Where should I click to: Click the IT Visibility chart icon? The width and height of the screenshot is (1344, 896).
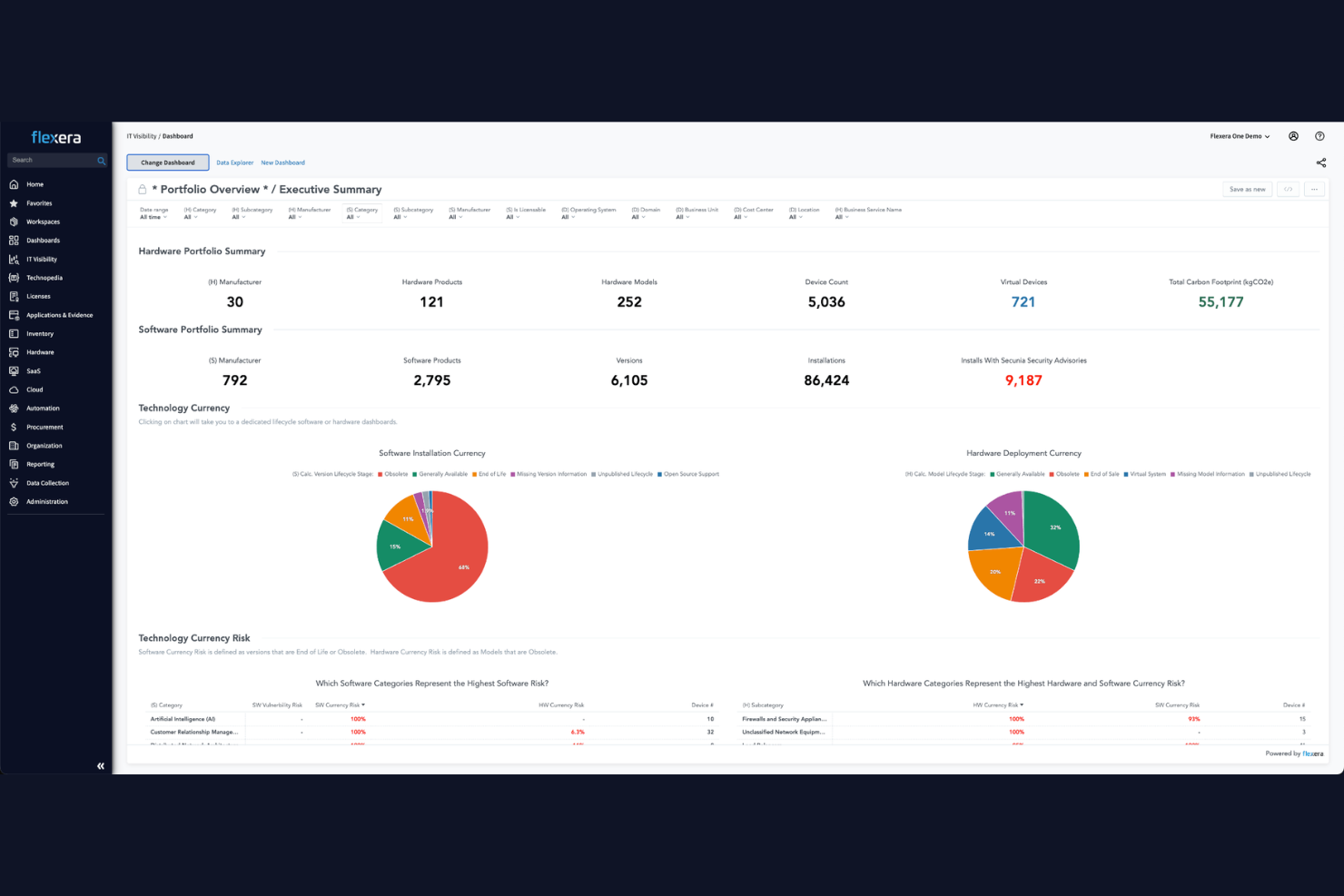14,259
